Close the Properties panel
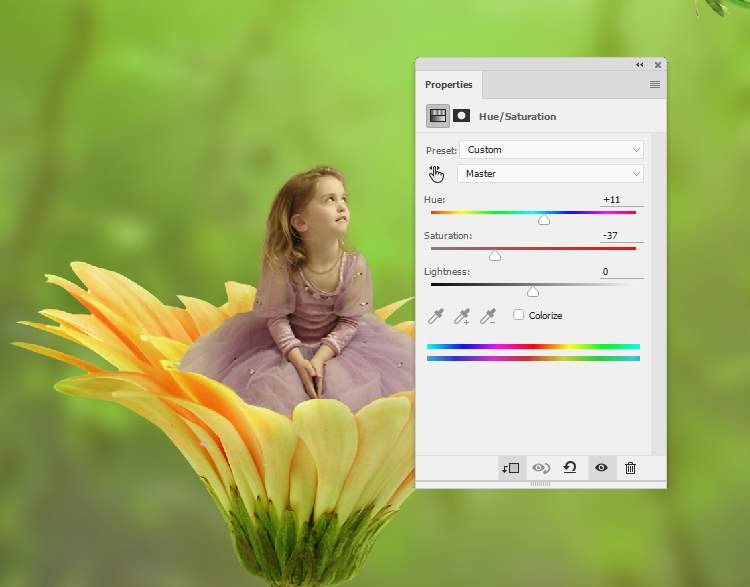 [658, 65]
